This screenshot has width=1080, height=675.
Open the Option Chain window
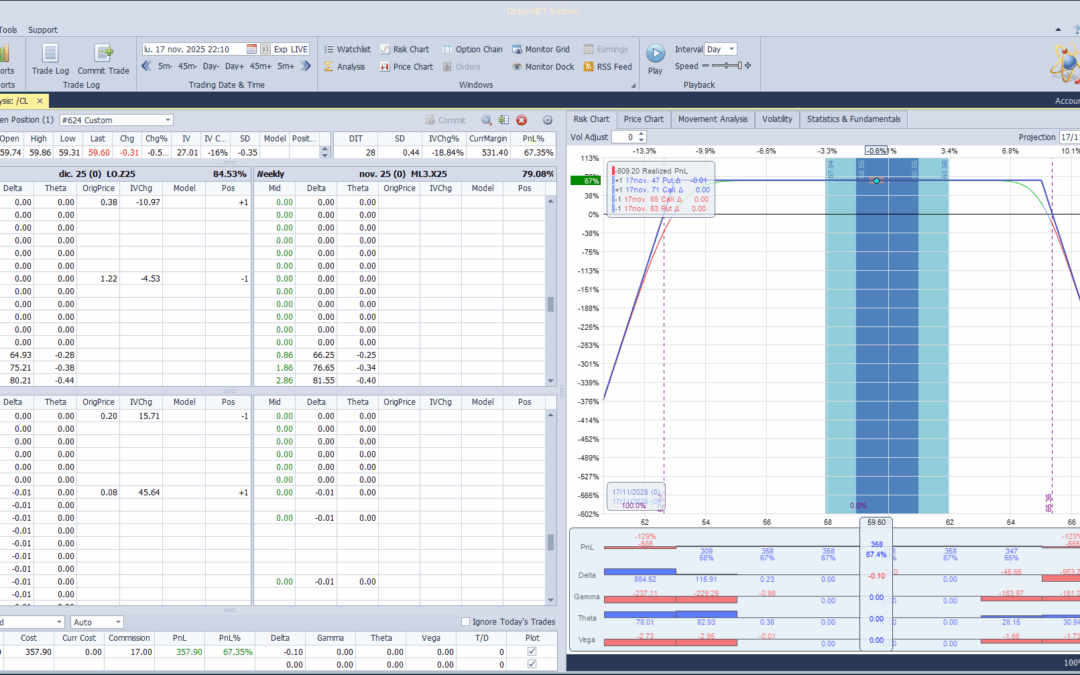point(472,49)
